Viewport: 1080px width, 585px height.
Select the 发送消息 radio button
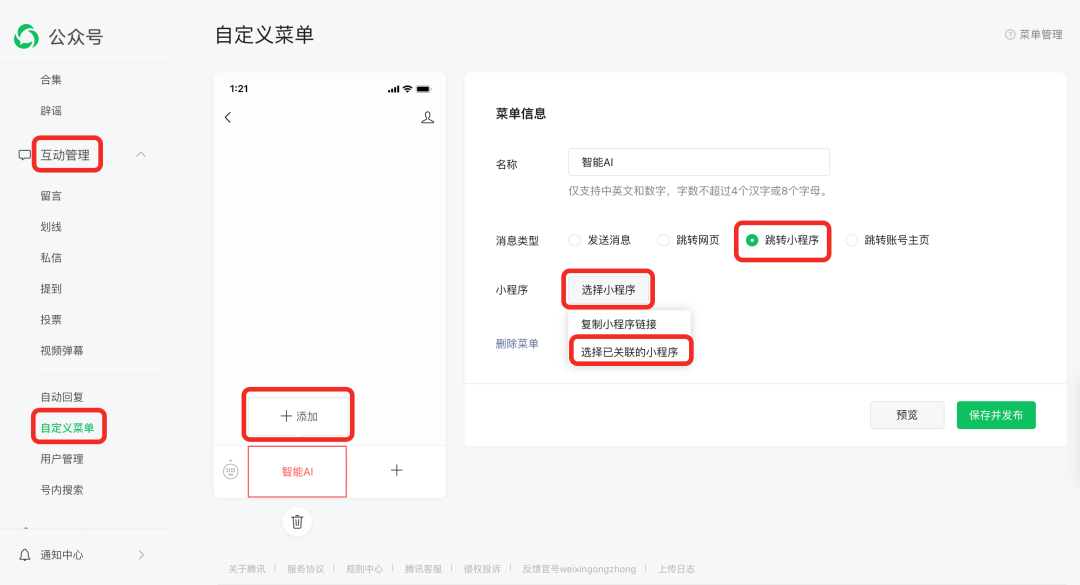(x=574, y=240)
